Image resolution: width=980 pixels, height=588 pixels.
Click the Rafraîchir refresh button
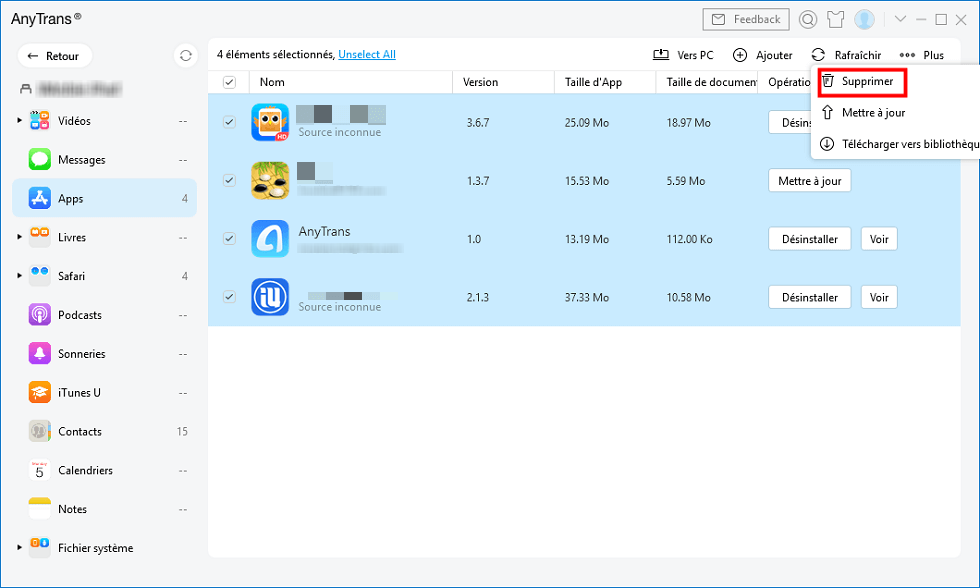846,55
